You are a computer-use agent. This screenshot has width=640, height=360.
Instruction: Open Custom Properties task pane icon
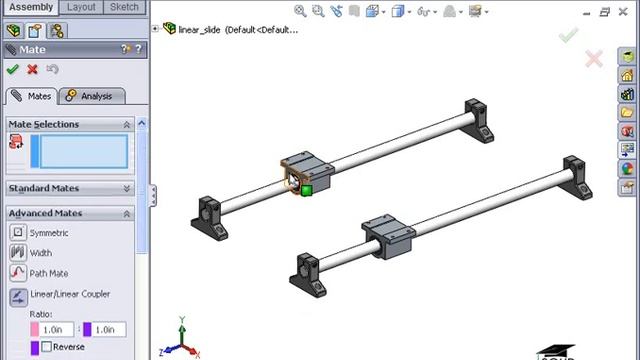click(627, 187)
